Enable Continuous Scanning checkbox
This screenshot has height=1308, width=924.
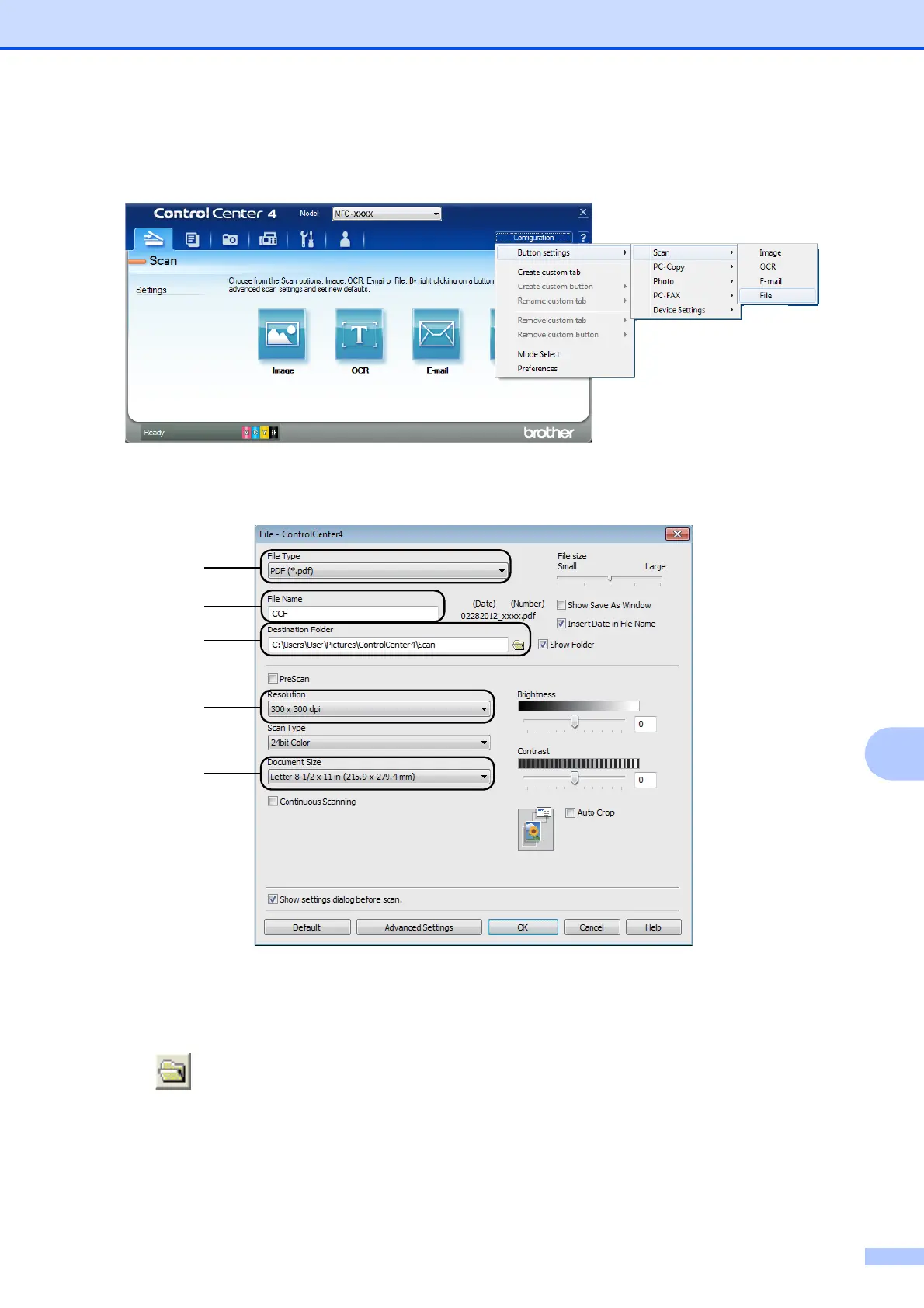coord(273,802)
